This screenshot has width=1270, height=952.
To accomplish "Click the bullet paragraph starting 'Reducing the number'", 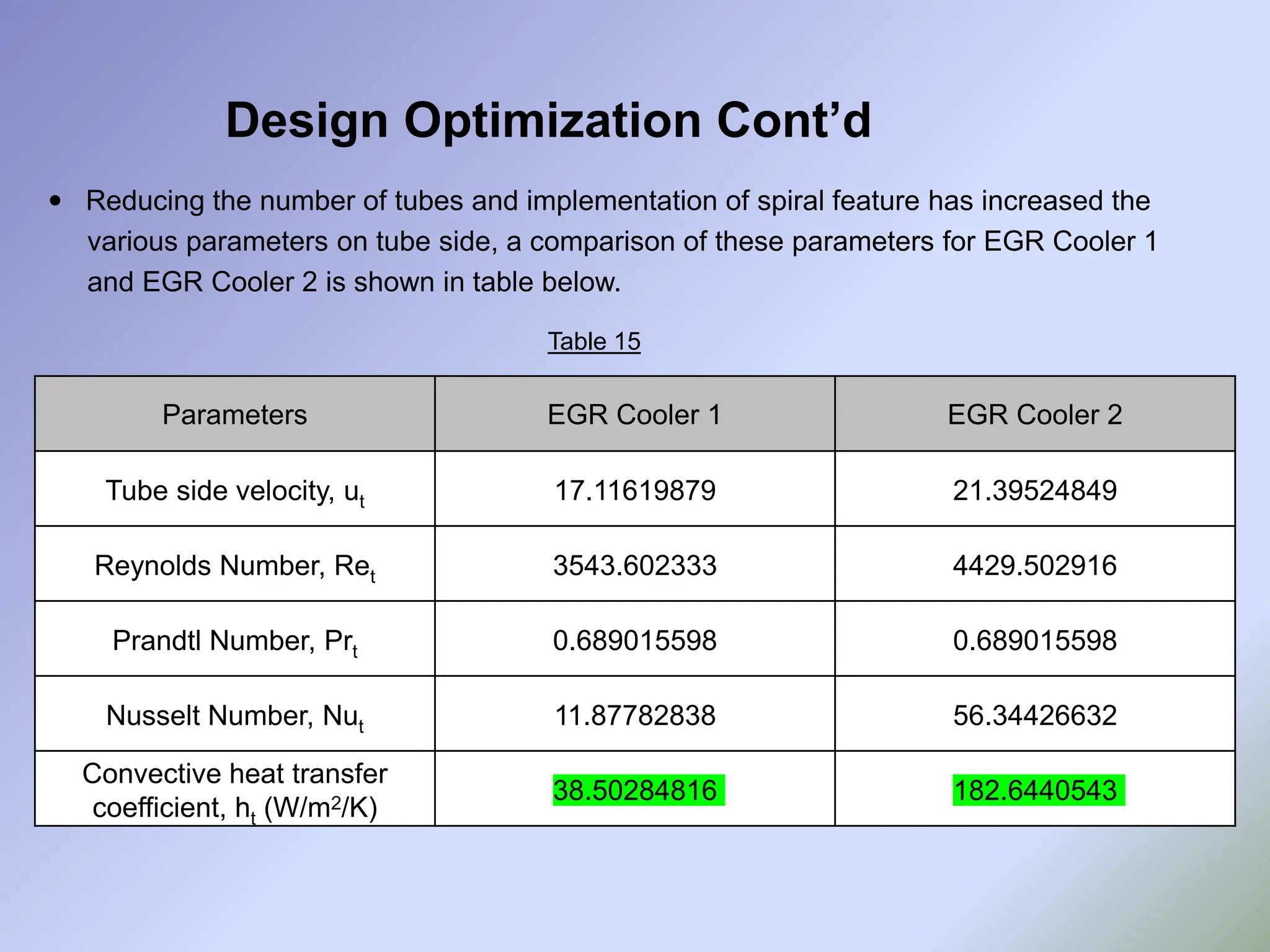I will point(605,241).
